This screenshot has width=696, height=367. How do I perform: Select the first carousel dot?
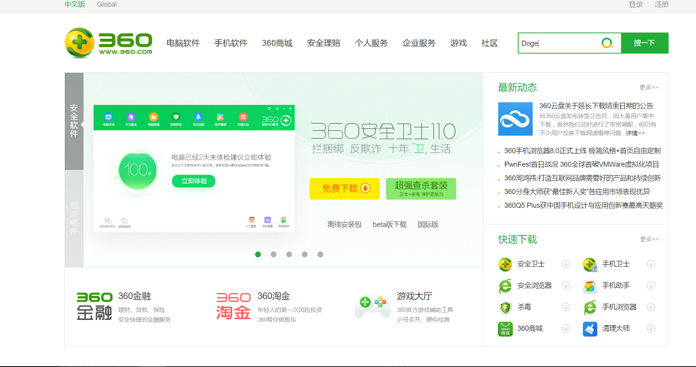pyautogui.click(x=258, y=254)
